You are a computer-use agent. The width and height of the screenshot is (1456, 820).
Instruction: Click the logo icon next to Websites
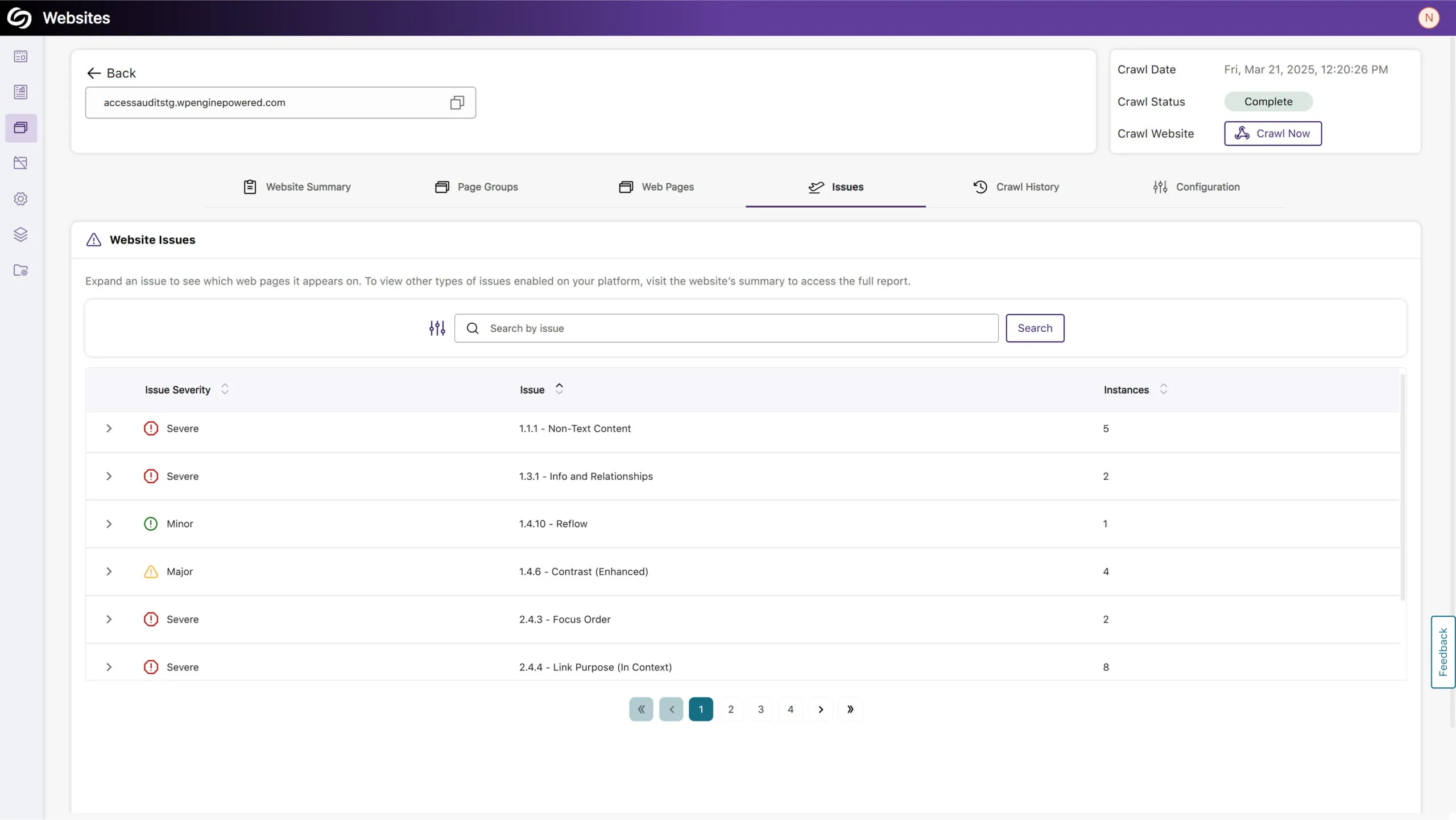tap(19, 18)
